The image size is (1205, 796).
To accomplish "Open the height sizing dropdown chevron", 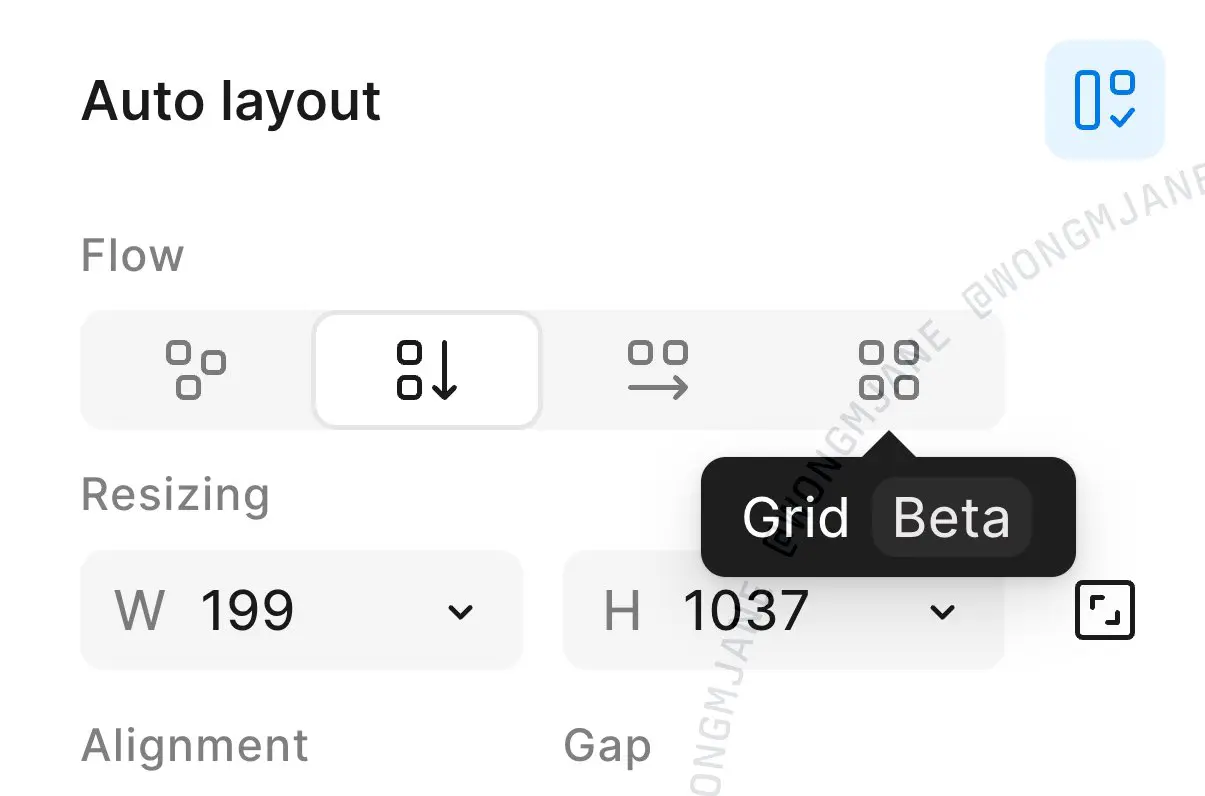I will coord(942,611).
